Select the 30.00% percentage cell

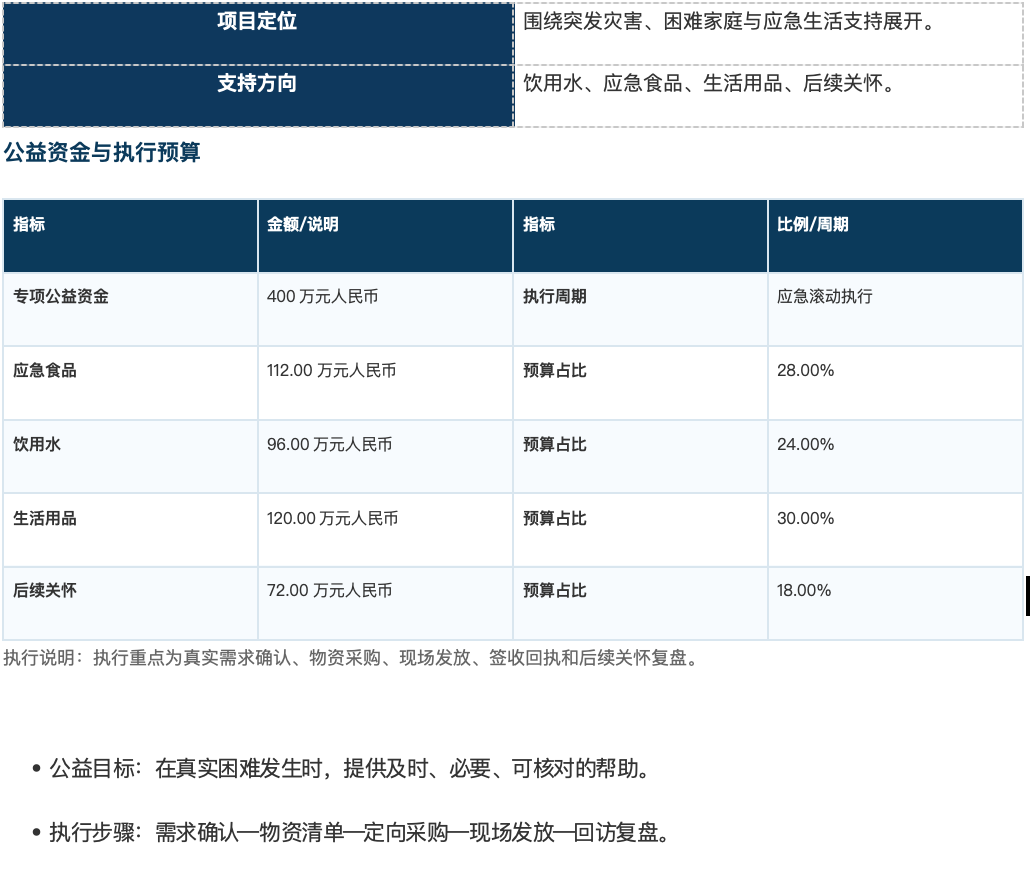click(x=895, y=531)
